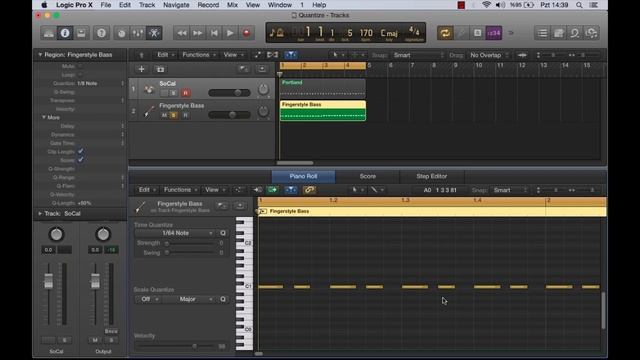This screenshot has height=360, width=640.
Task: Click the Time Quantize Q button
Action: [x=223, y=233]
